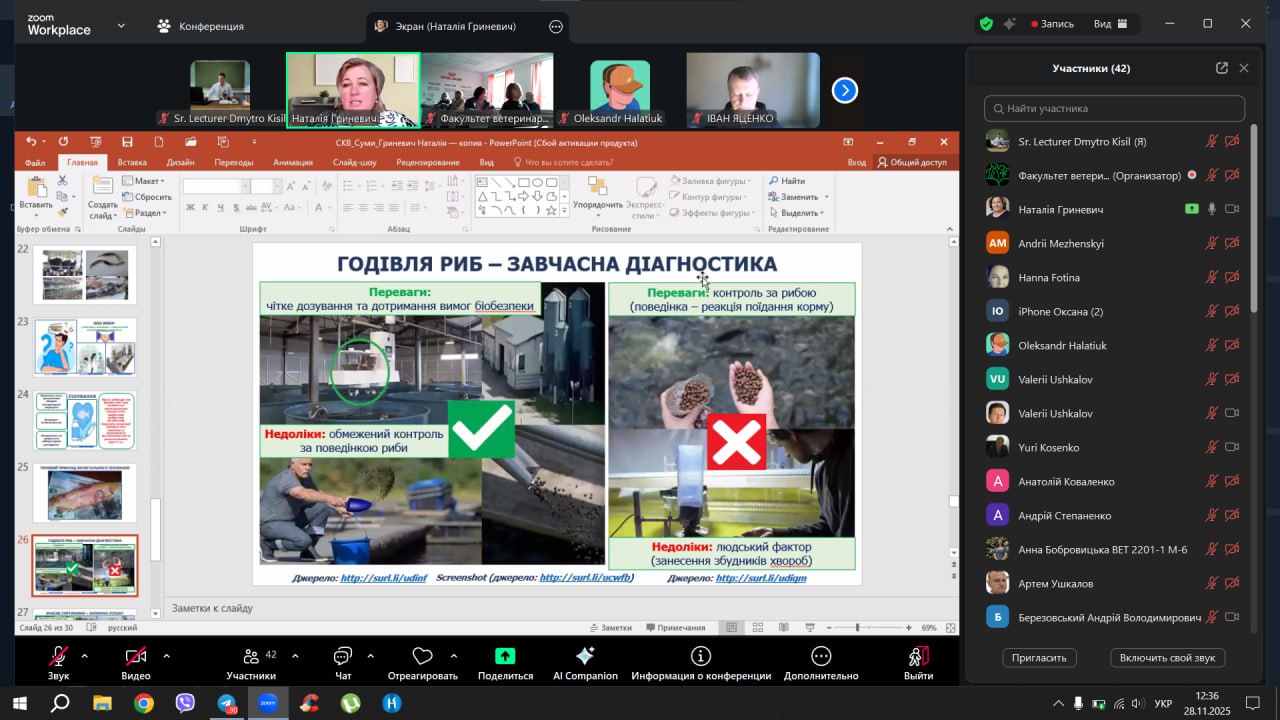Open the Вид layout dropdown
This screenshot has height=720, width=1280.
pyautogui.click(x=1110, y=24)
